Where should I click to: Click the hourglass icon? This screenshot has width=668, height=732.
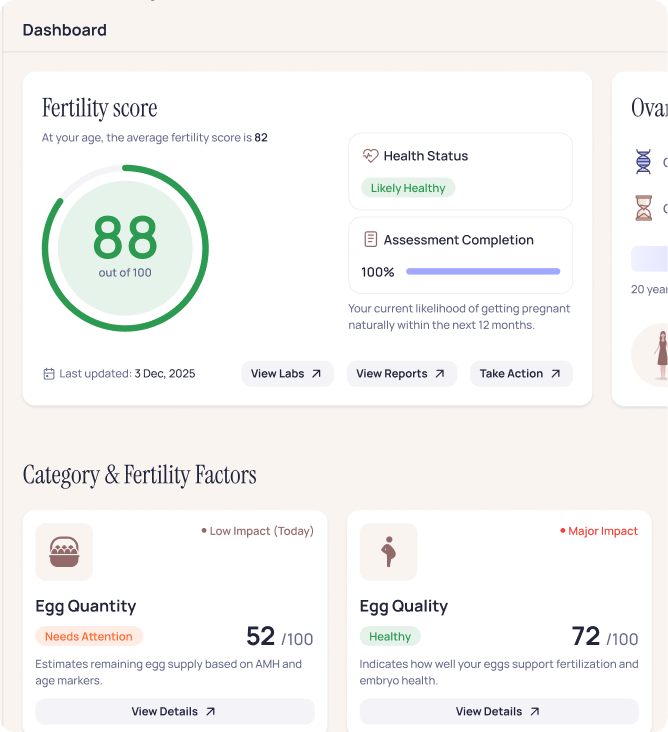(x=644, y=208)
